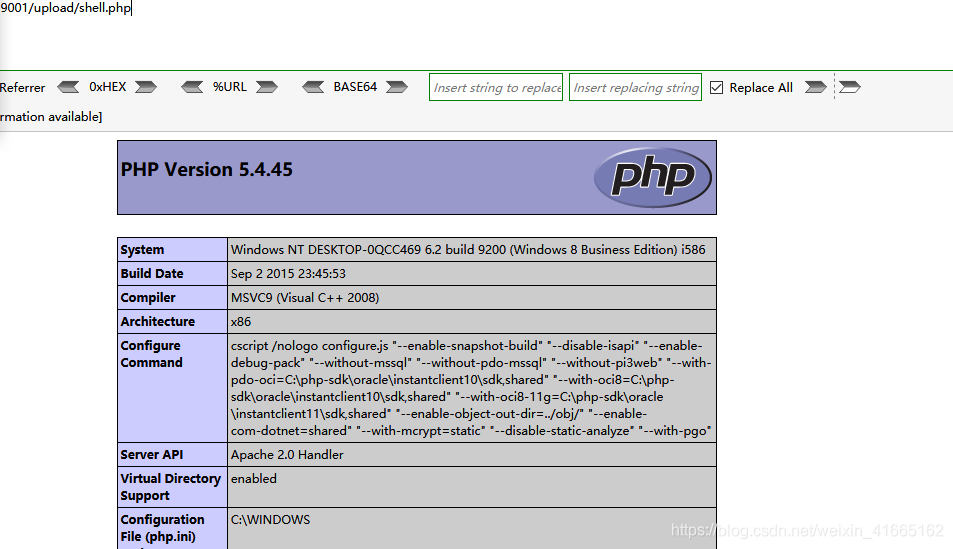
Task: Click the 'Windows NT DESKTOP-0QCC469' system value
Action: (x=468, y=249)
